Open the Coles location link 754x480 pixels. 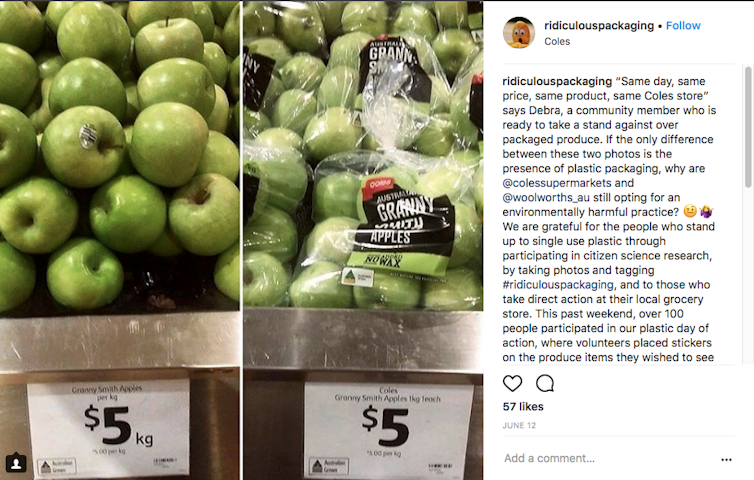557,41
